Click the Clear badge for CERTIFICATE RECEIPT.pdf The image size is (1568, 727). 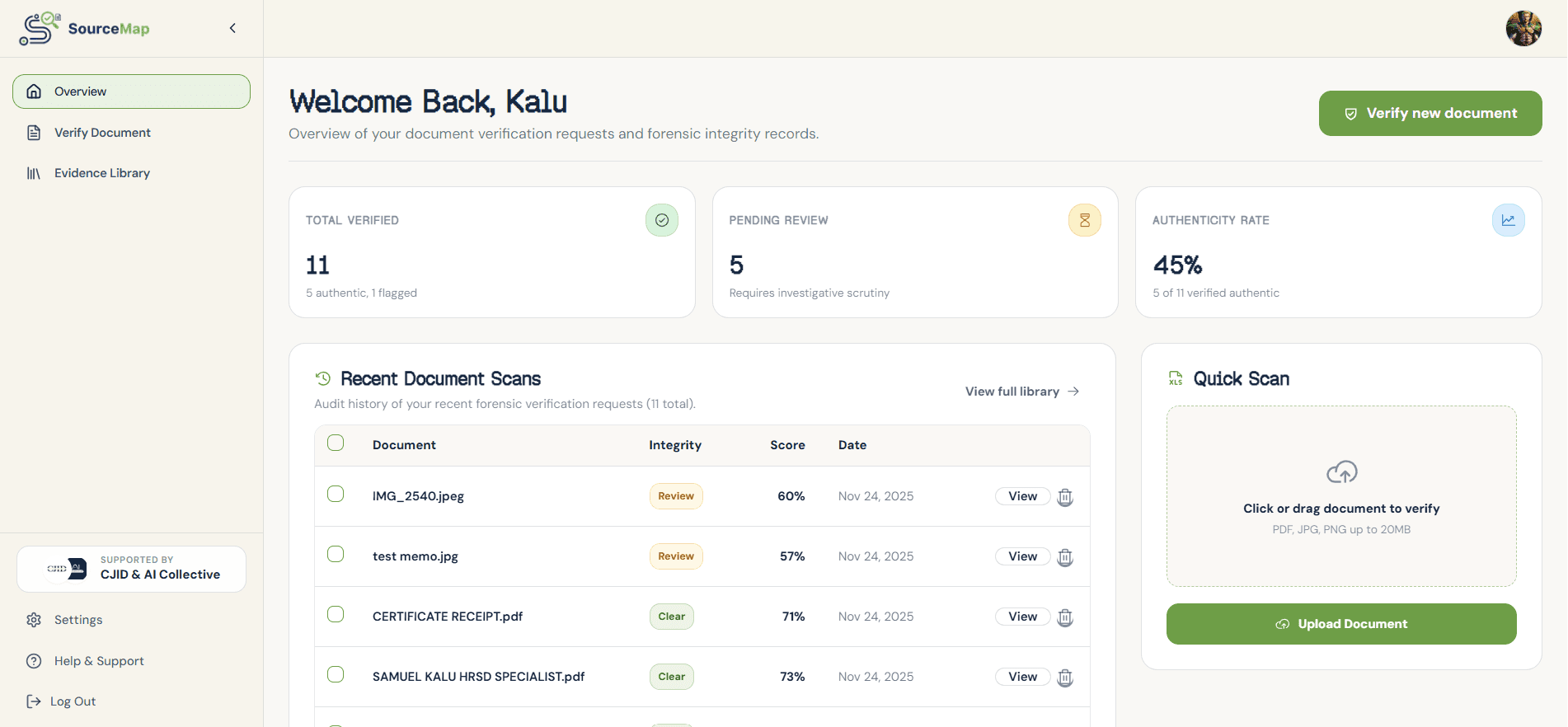click(x=672, y=617)
